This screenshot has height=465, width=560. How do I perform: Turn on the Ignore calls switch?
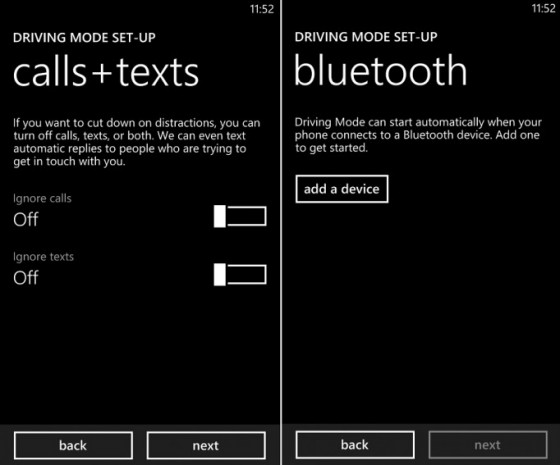240,216
